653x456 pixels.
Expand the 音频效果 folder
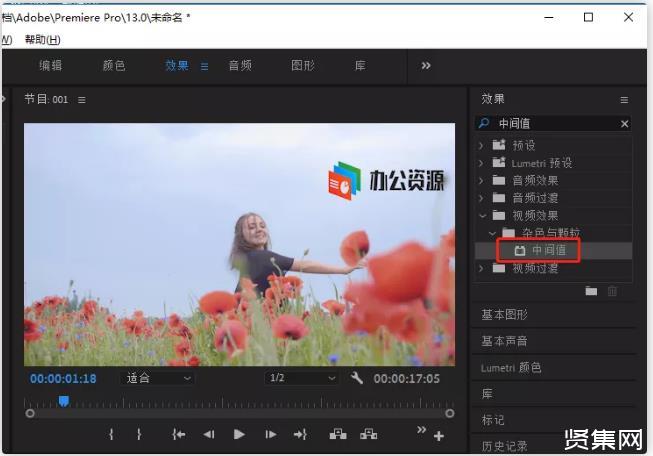(x=481, y=180)
